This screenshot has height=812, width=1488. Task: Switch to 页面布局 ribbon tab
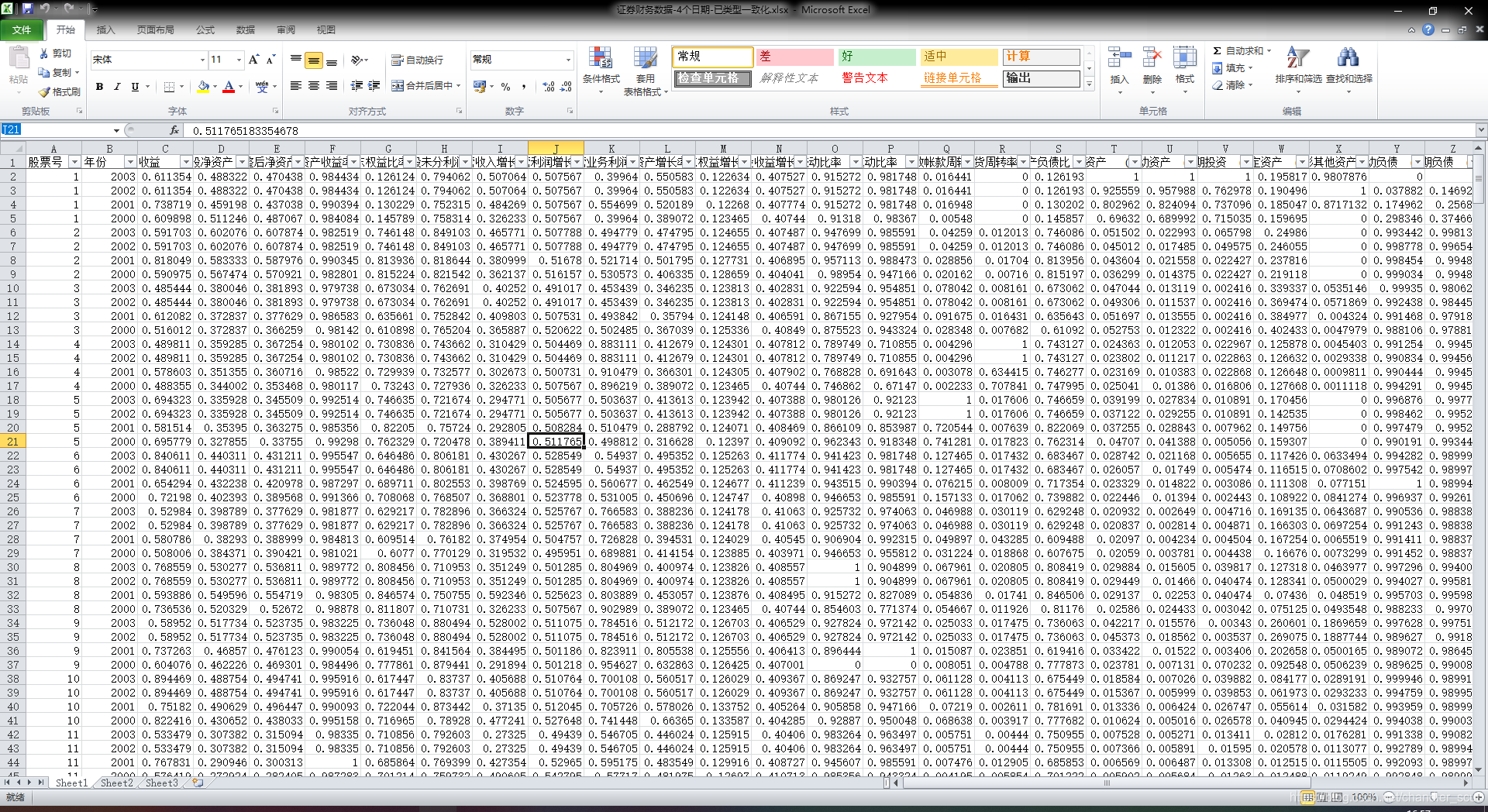(x=155, y=29)
